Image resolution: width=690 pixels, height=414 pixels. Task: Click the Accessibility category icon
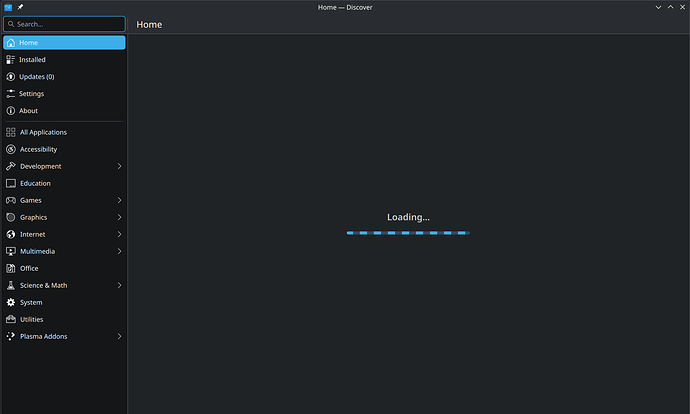(11, 149)
